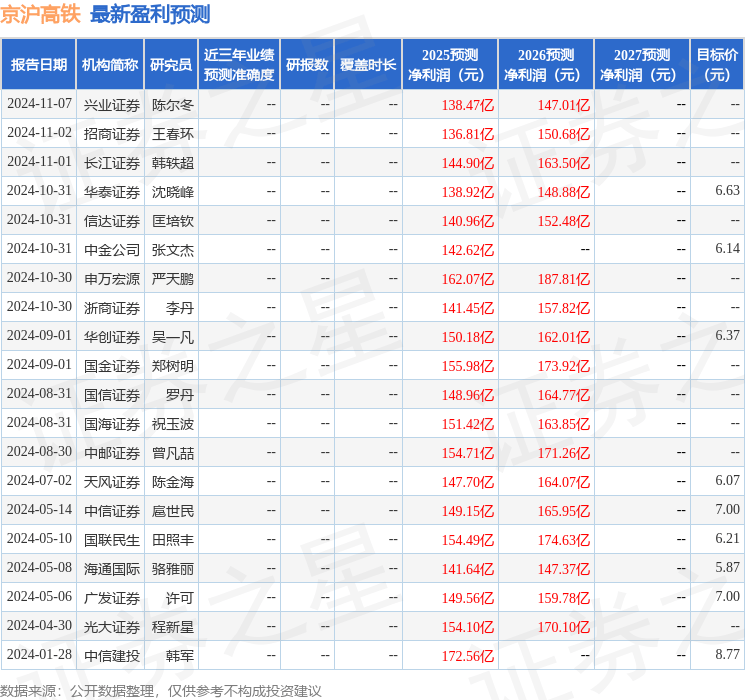Click the 研报数 column header
Viewport: 745px width, 700px height.
click(x=307, y=65)
